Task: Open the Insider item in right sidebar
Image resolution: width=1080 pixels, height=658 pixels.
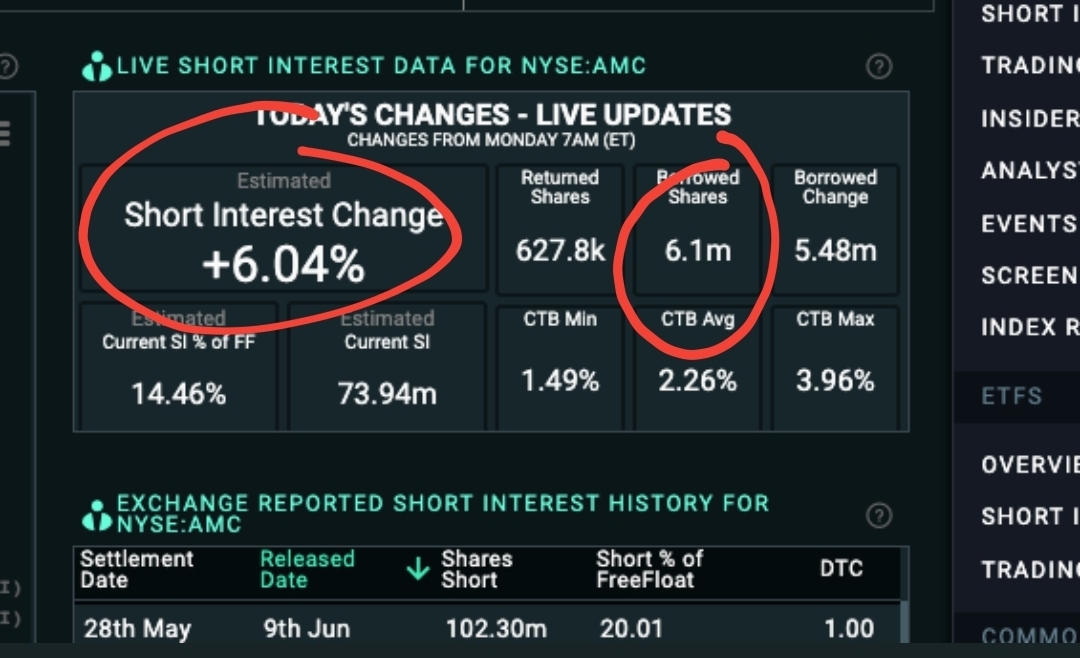Action: (1029, 119)
